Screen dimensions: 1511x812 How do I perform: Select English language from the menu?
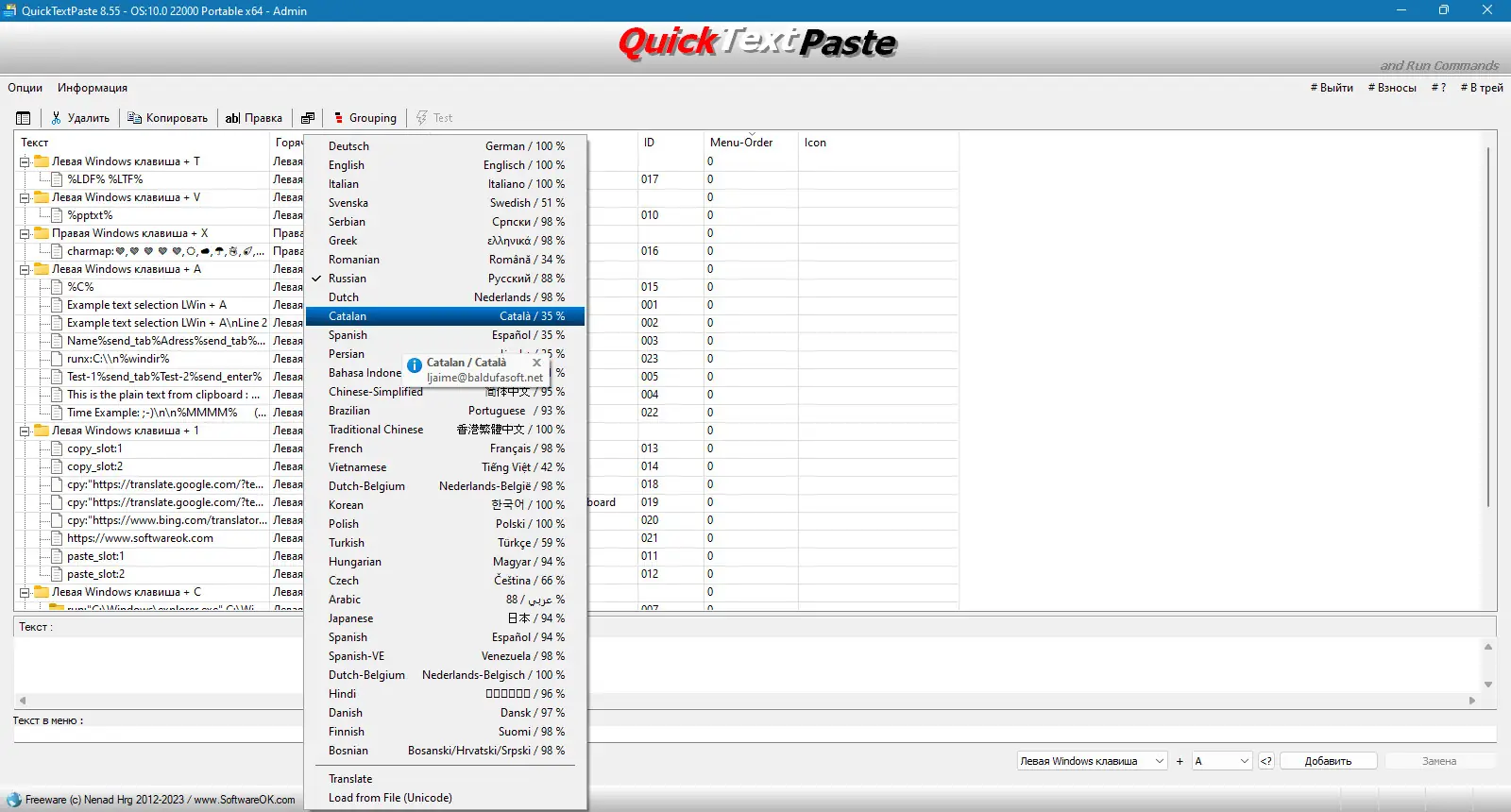(445, 165)
